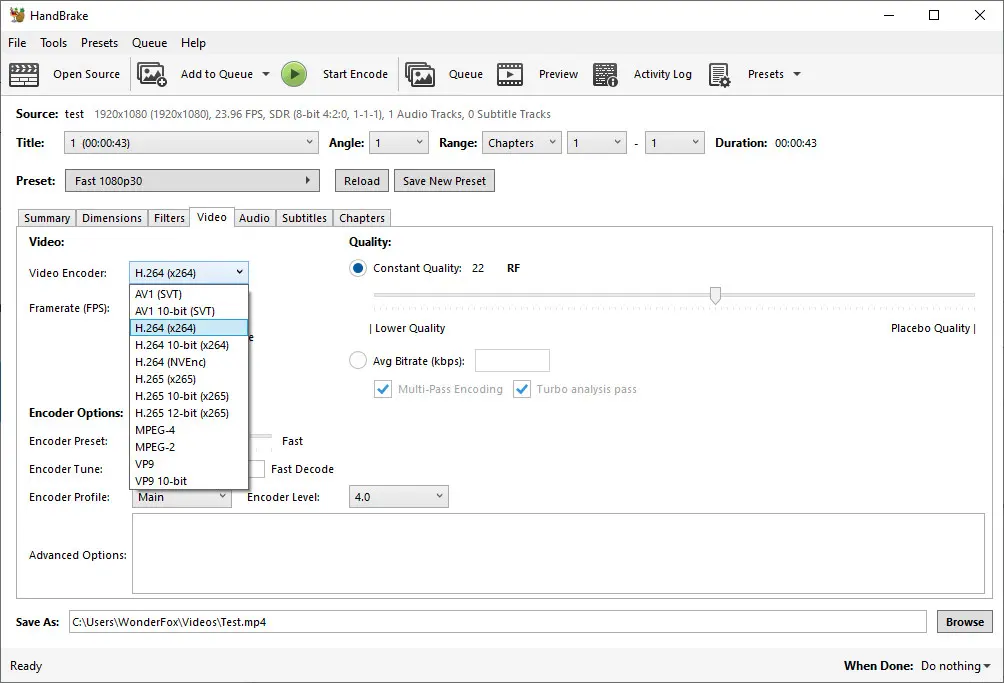
Task: Select AV1 10-bit (SVT) encoder option
Action: (189, 311)
